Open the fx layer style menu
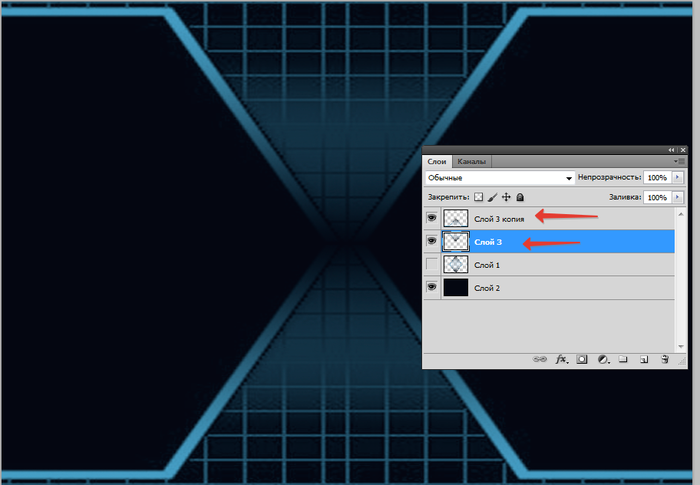Image resolution: width=700 pixels, height=485 pixels. tap(562, 359)
